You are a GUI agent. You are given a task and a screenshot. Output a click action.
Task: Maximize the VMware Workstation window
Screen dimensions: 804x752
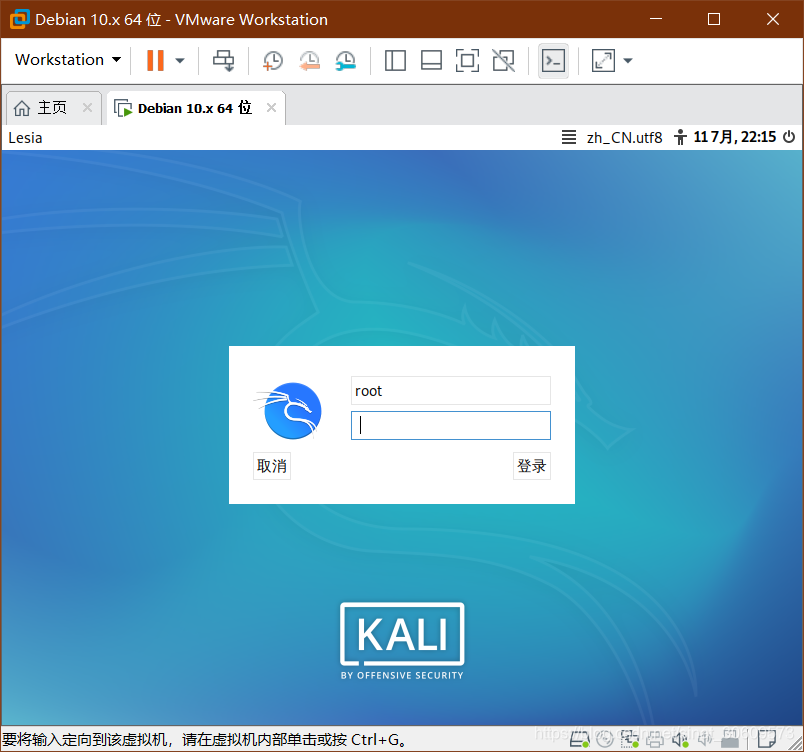pyautogui.click(x=714, y=19)
